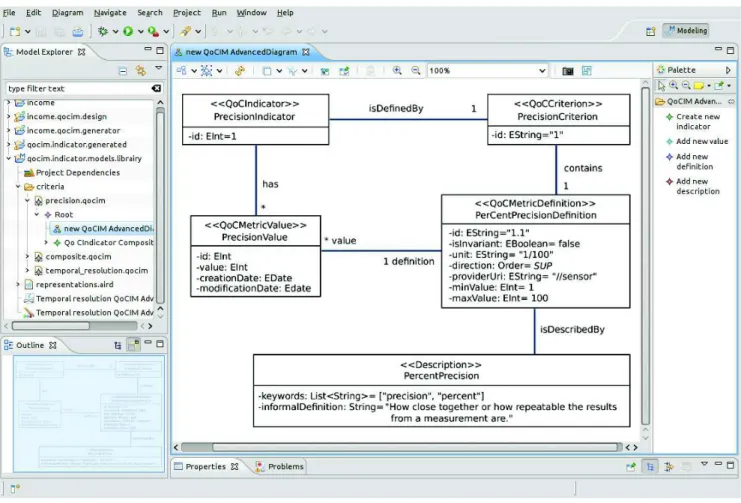Select the Zoom Out tool in Palette
Viewport: 741px width, 503px height.
686,86
